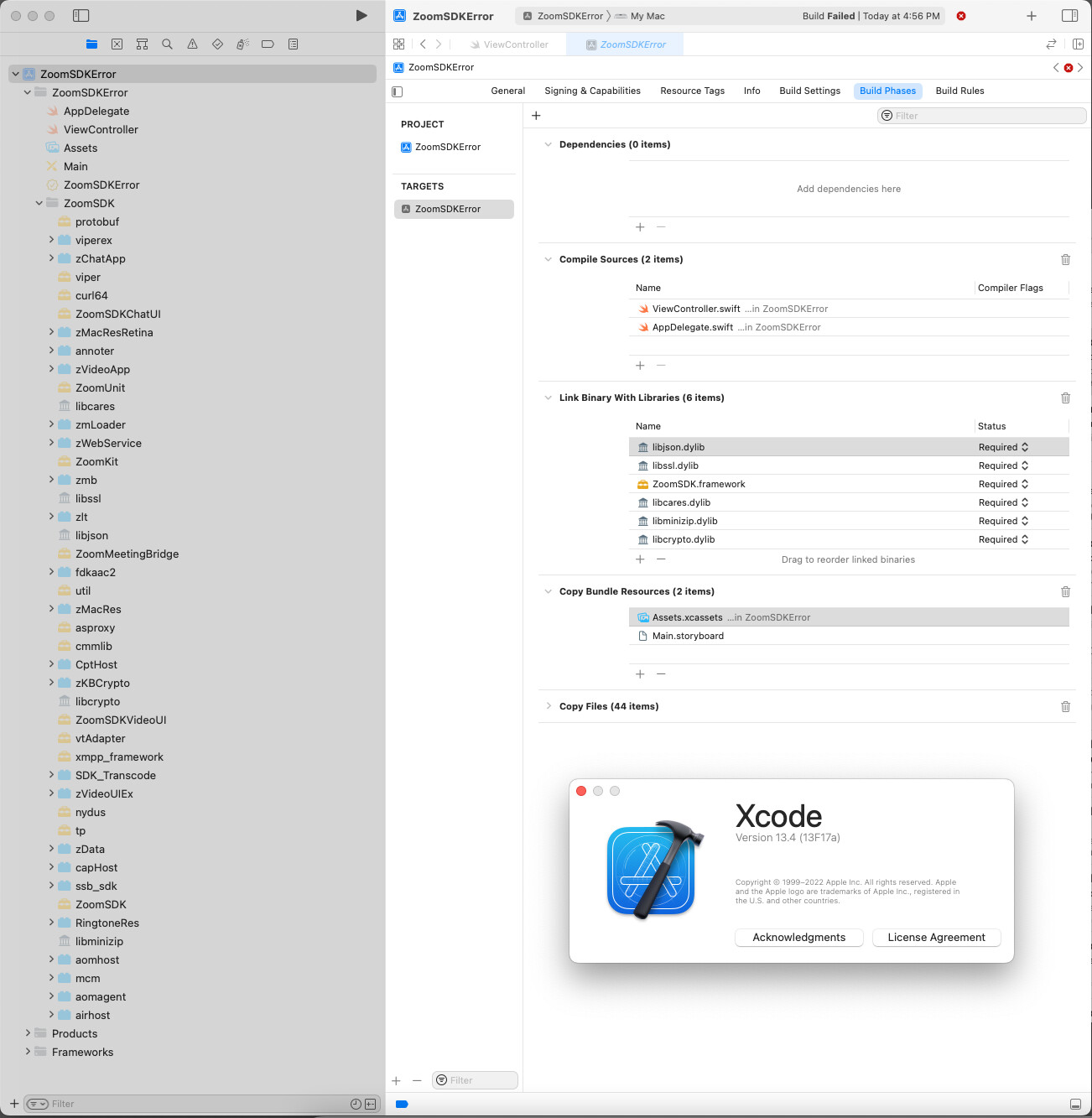Viewport: 1092px width, 1118px height.
Task: Collapse the Compile Sources section
Action: pyautogui.click(x=549, y=260)
